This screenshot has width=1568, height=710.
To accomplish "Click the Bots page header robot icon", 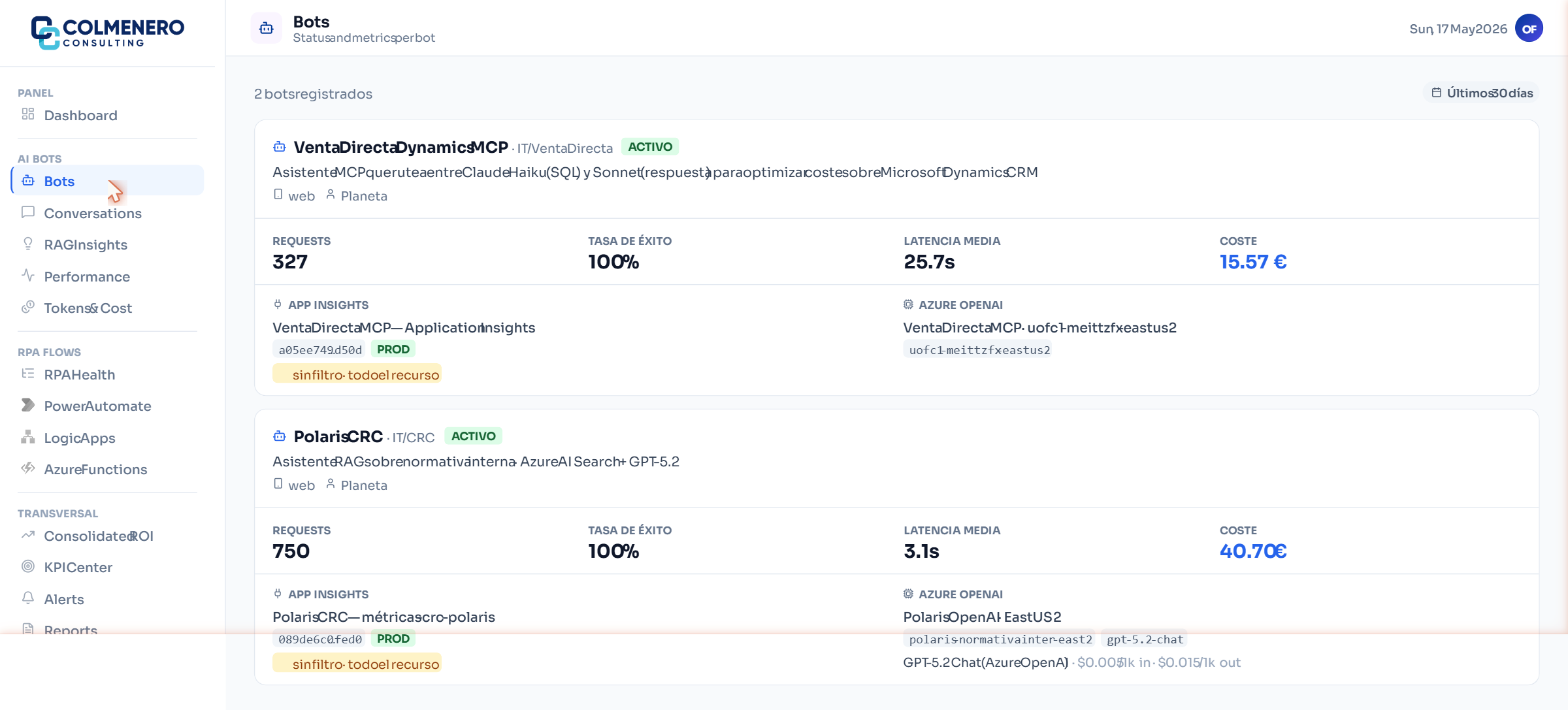I will pyautogui.click(x=267, y=28).
